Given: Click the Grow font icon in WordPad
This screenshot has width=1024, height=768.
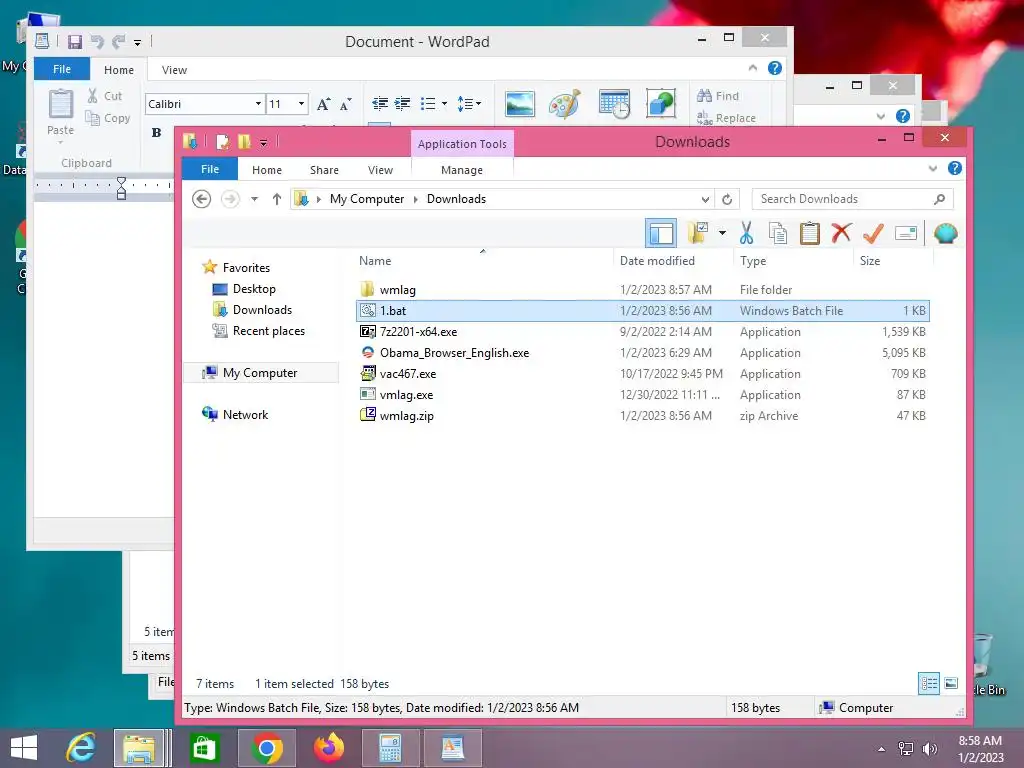Looking at the screenshot, I should (x=323, y=104).
